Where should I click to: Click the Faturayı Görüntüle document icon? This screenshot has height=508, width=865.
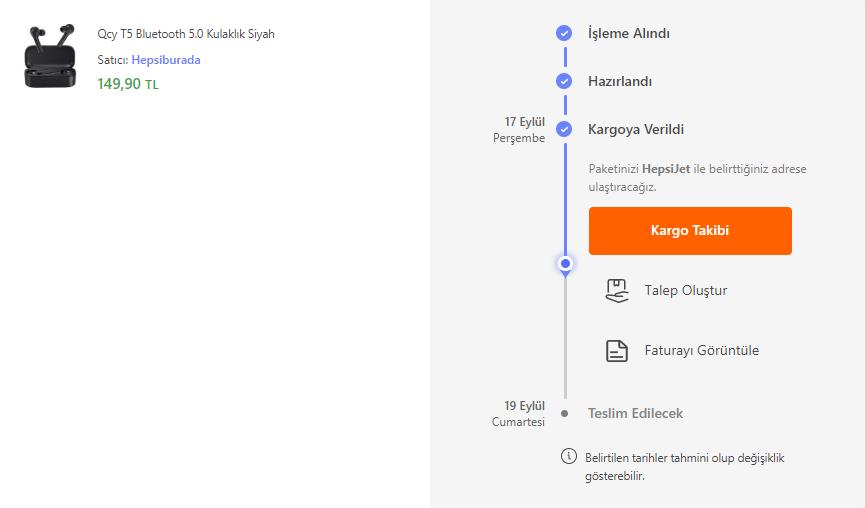617,351
